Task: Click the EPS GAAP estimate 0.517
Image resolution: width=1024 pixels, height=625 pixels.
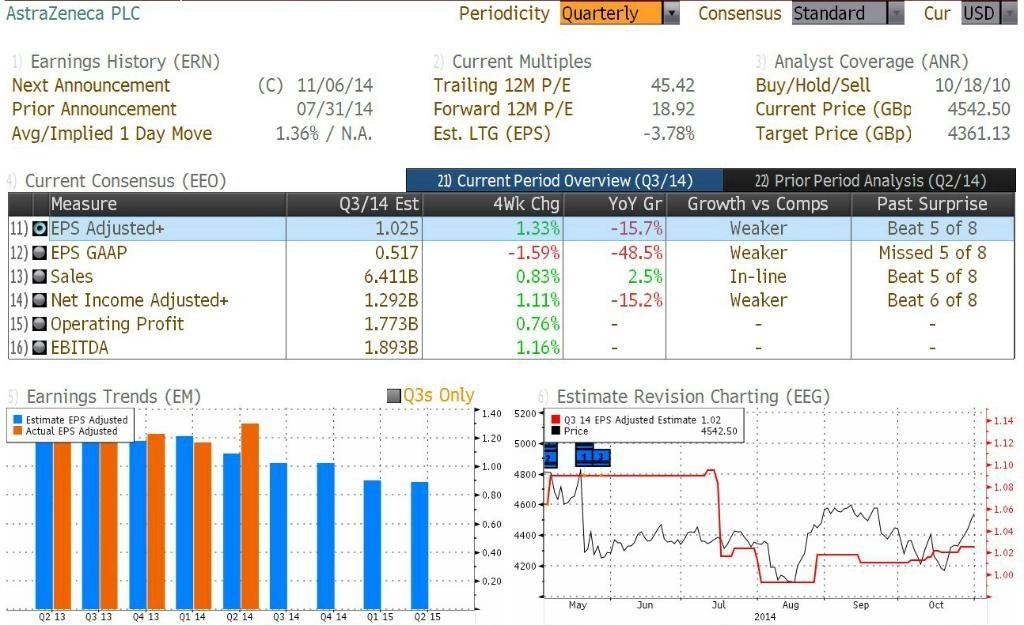Action: point(396,253)
